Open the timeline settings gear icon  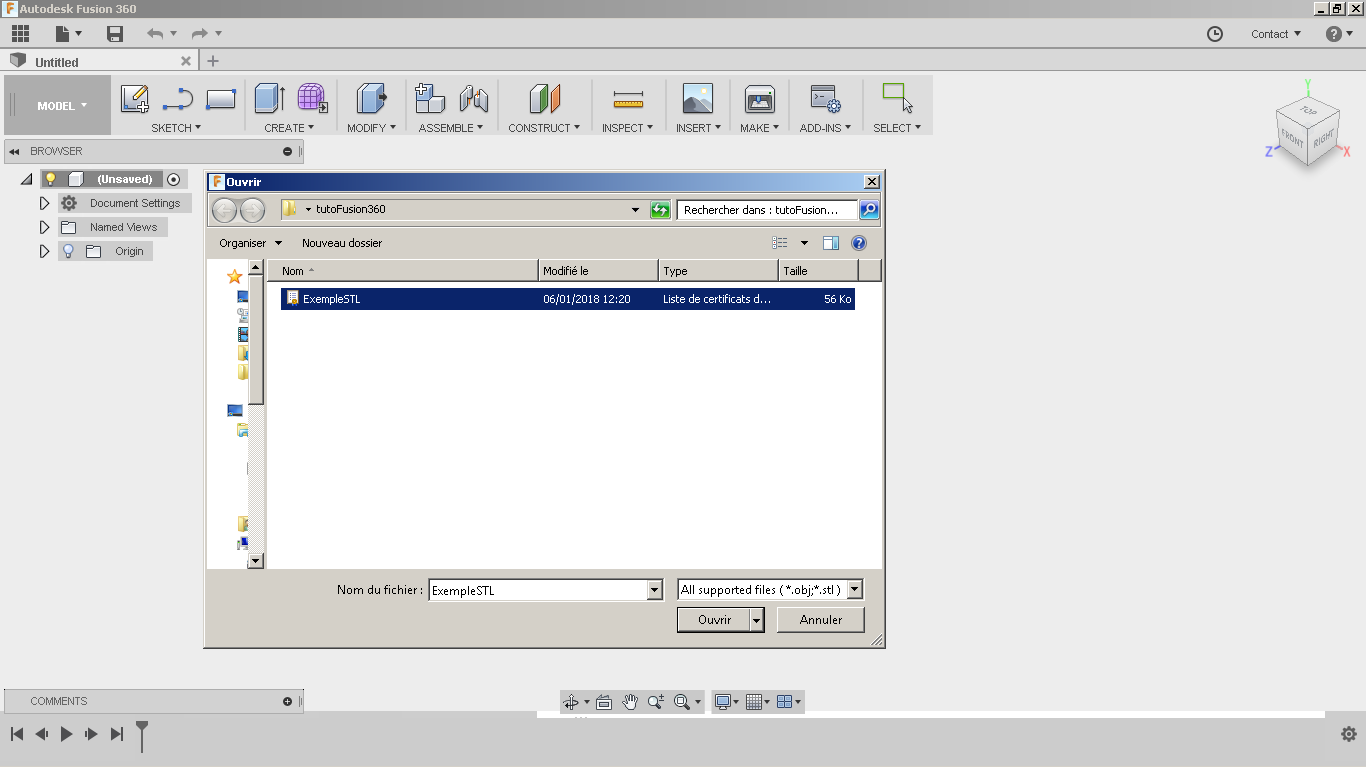point(1349,734)
